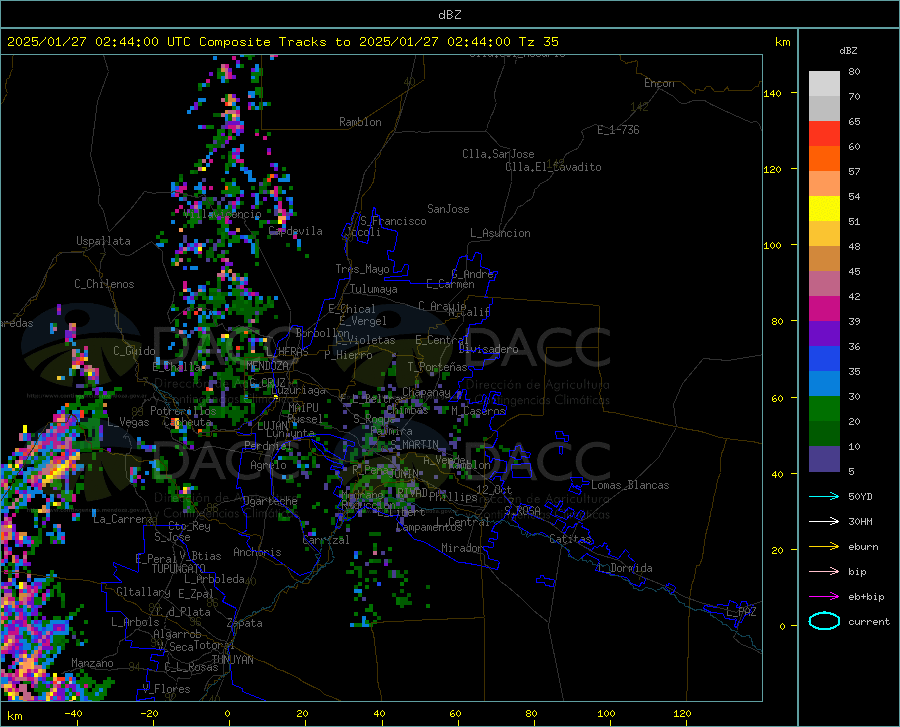Click the La_Carrera map label
This screenshot has height=727, width=900.
(123, 519)
